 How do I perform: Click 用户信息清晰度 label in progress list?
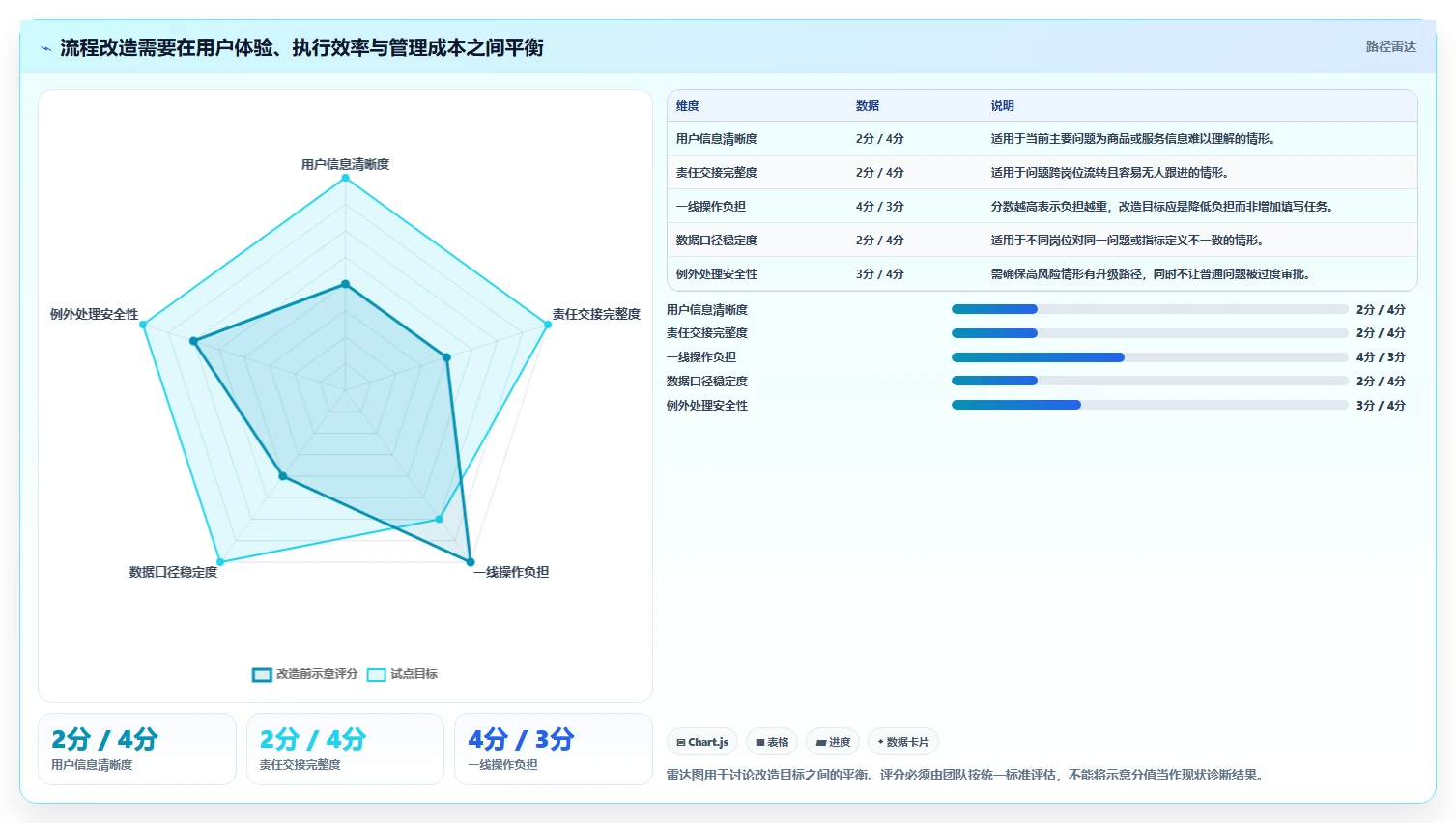pos(707,310)
